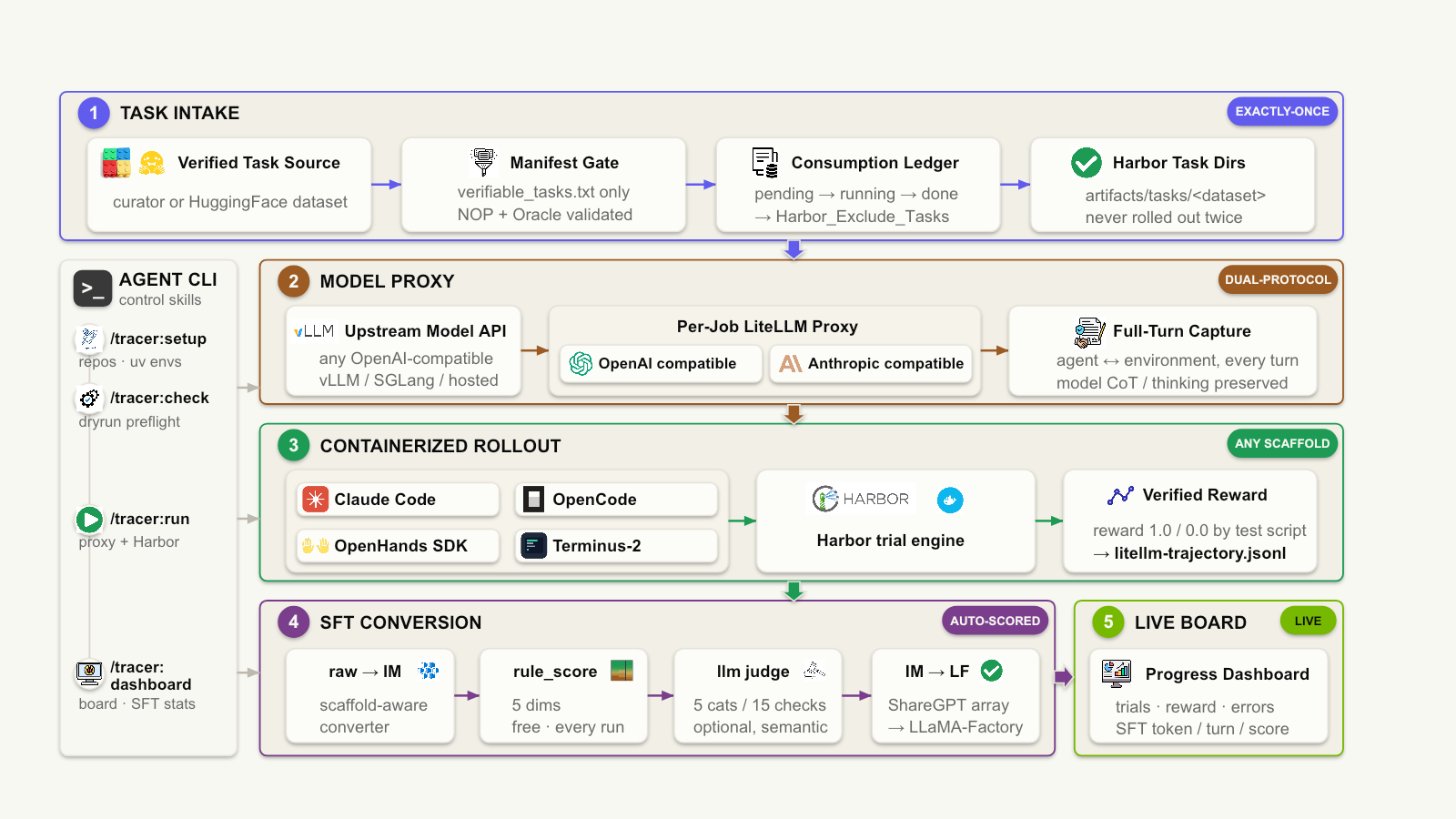Click the TASK INTAKE heading
This screenshot has height=819, width=1456.
tap(180, 113)
